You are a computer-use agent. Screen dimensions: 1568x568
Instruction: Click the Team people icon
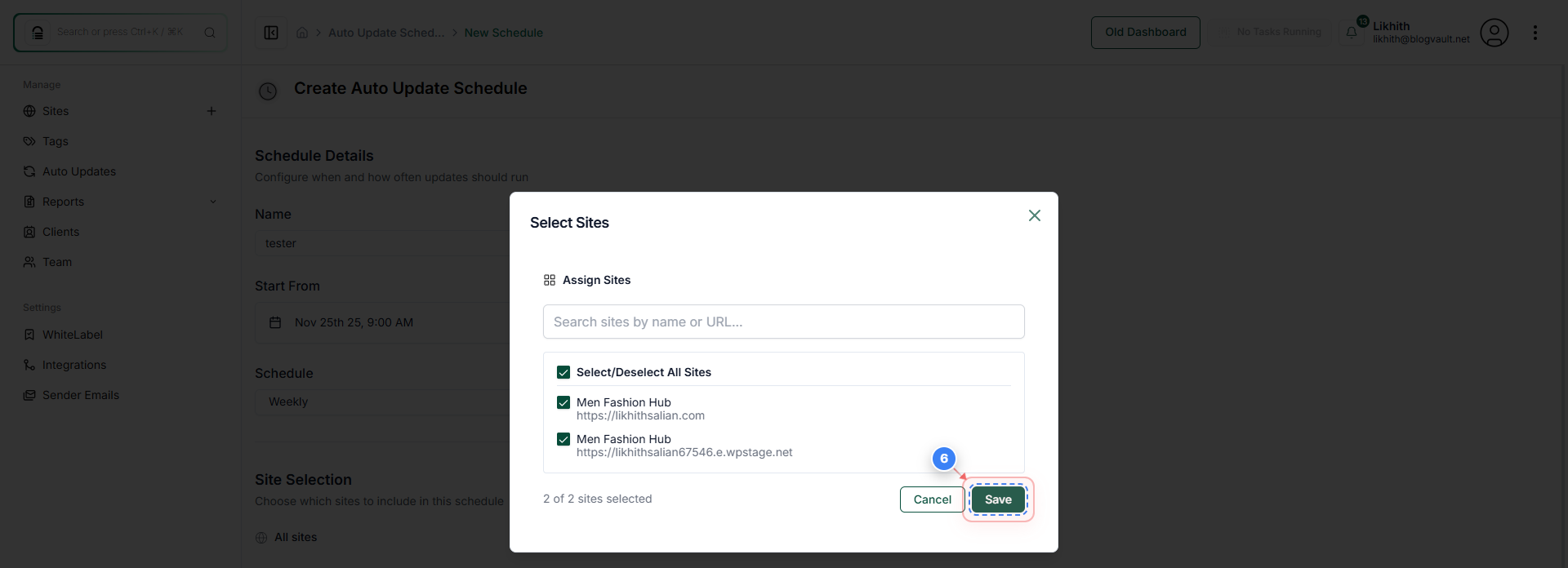tap(29, 262)
